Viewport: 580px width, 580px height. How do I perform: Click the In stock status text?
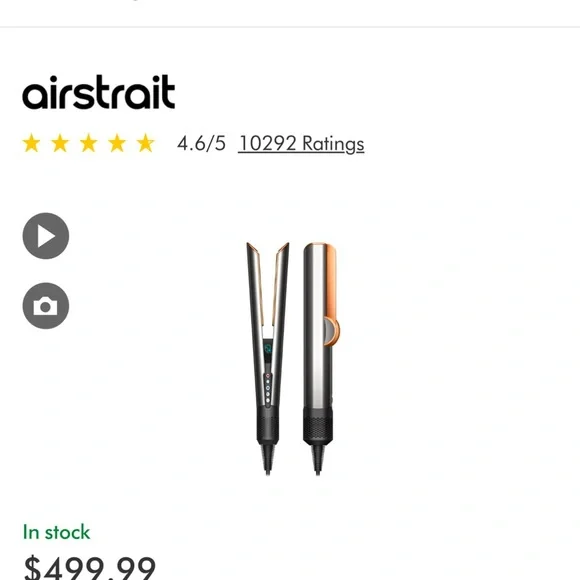coord(56,532)
